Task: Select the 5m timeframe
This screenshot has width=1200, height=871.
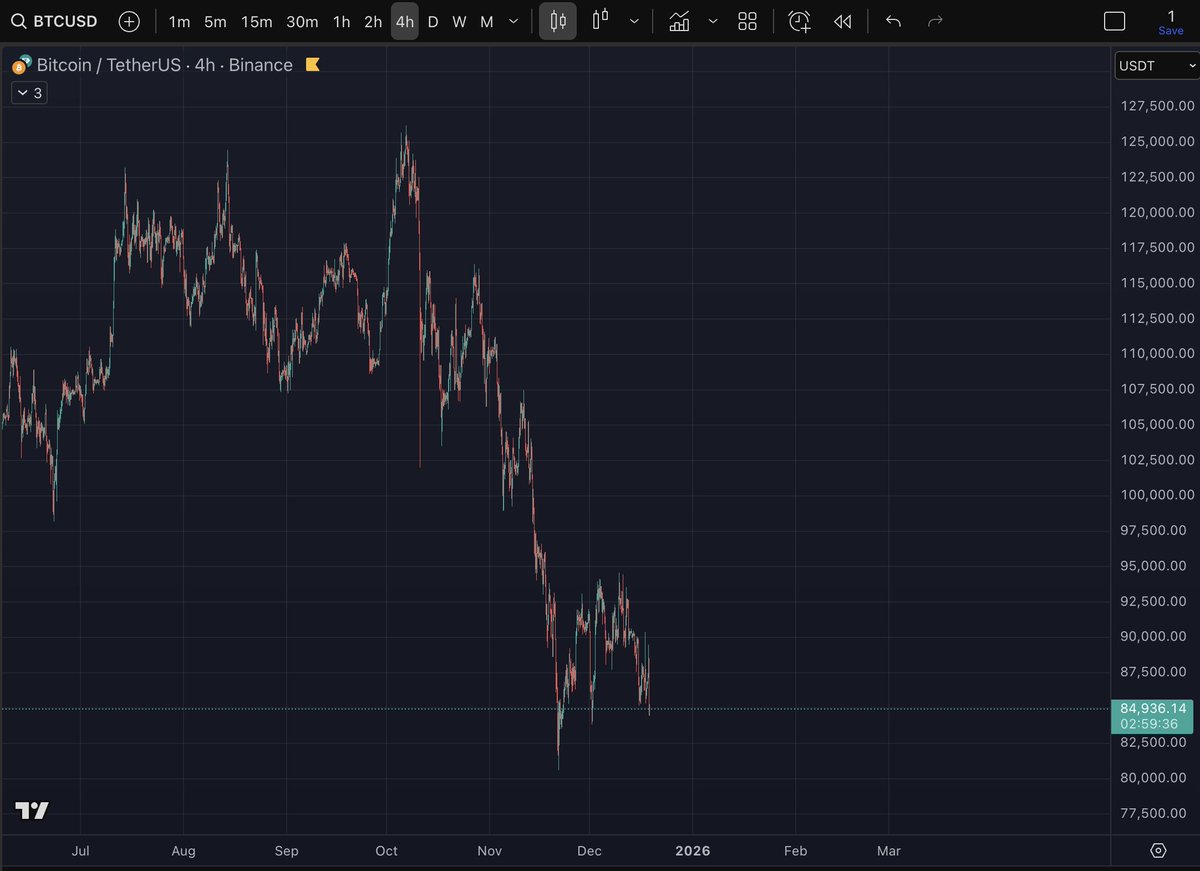Action: [215, 21]
